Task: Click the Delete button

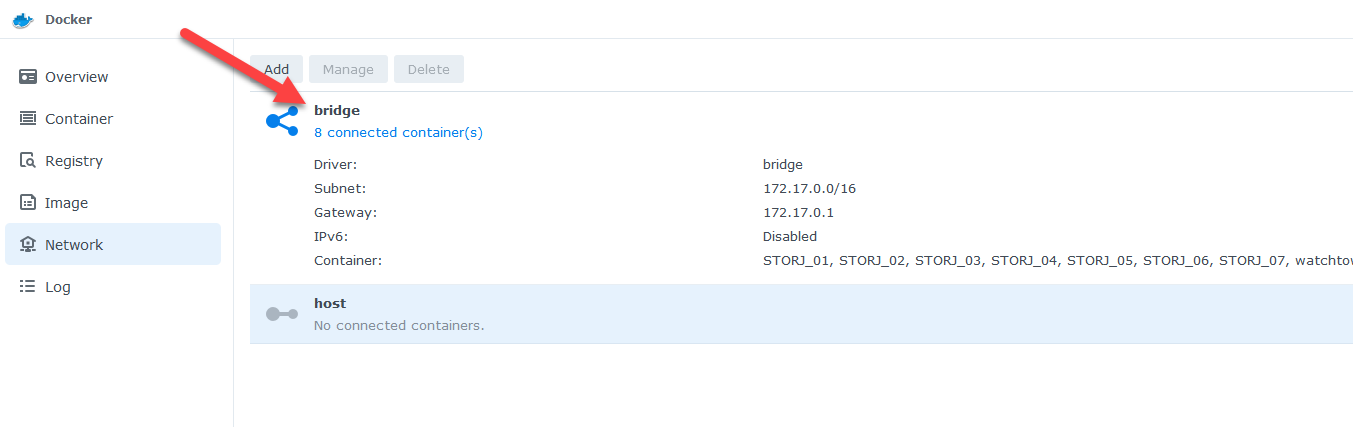Action: [x=428, y=69]
